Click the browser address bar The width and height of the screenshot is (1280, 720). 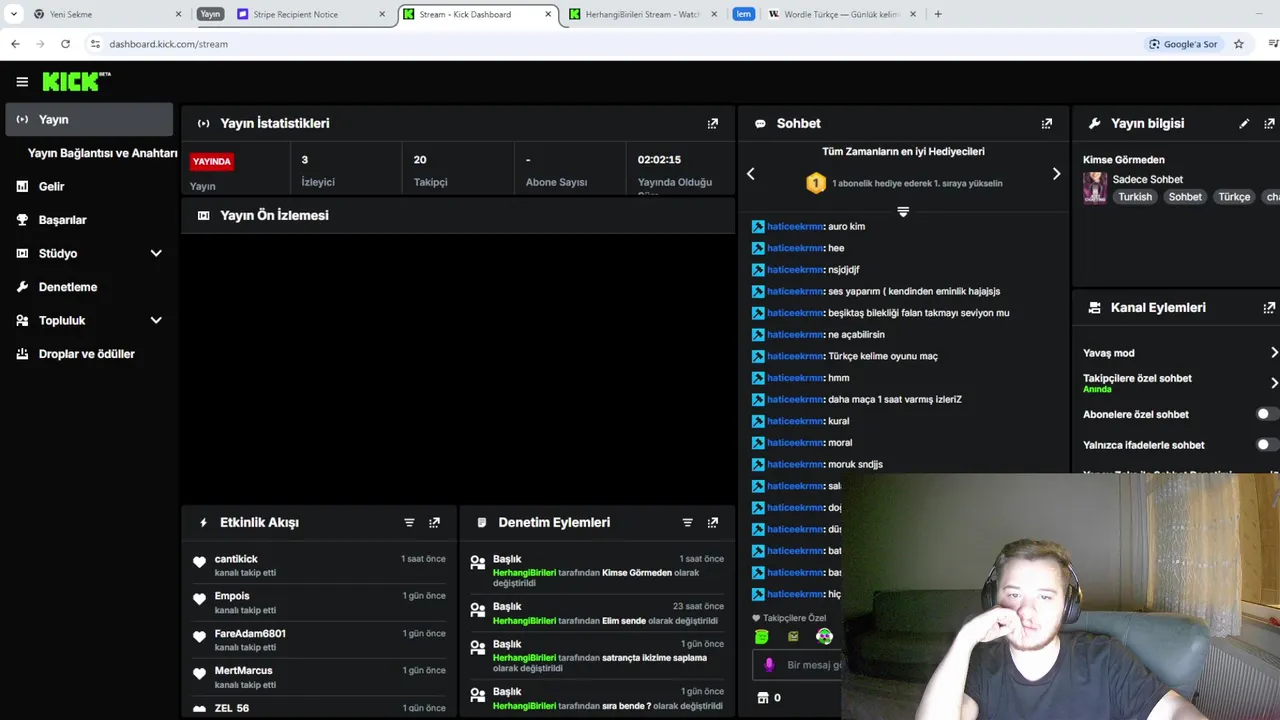tap(620, 44)
